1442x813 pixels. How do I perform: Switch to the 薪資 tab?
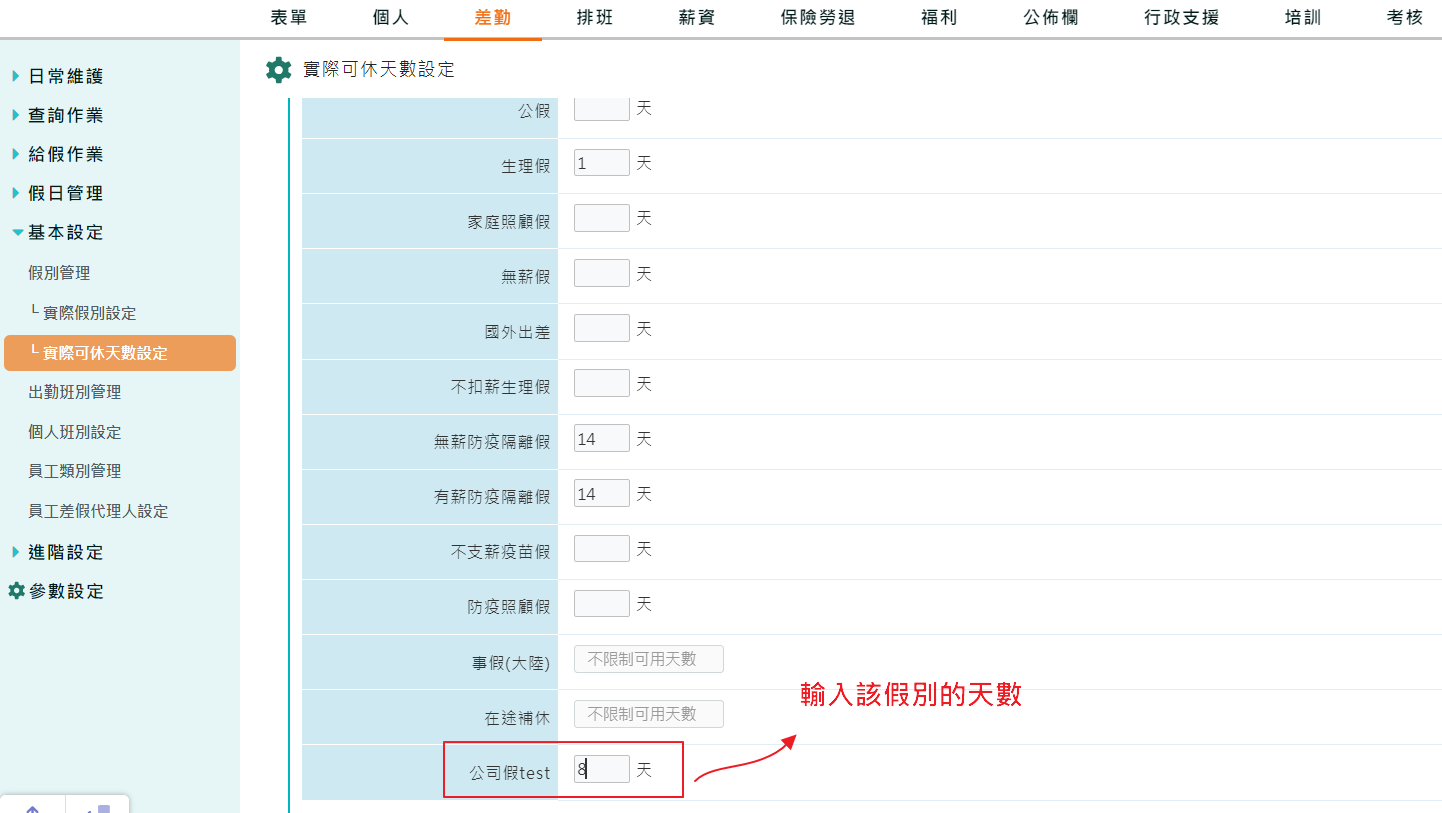pos(696,17)
